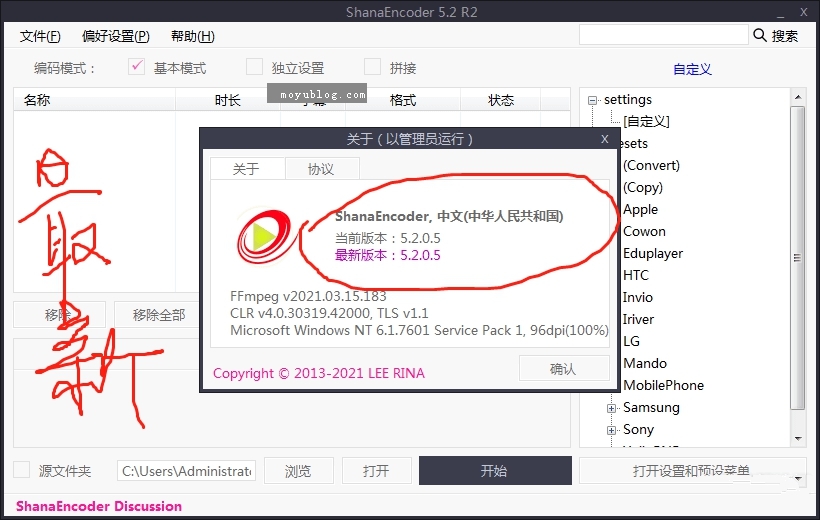The height and width of the screenshot is (520, 820).
Task: Switch to the 协议 tab
Action: click(321, 169)
